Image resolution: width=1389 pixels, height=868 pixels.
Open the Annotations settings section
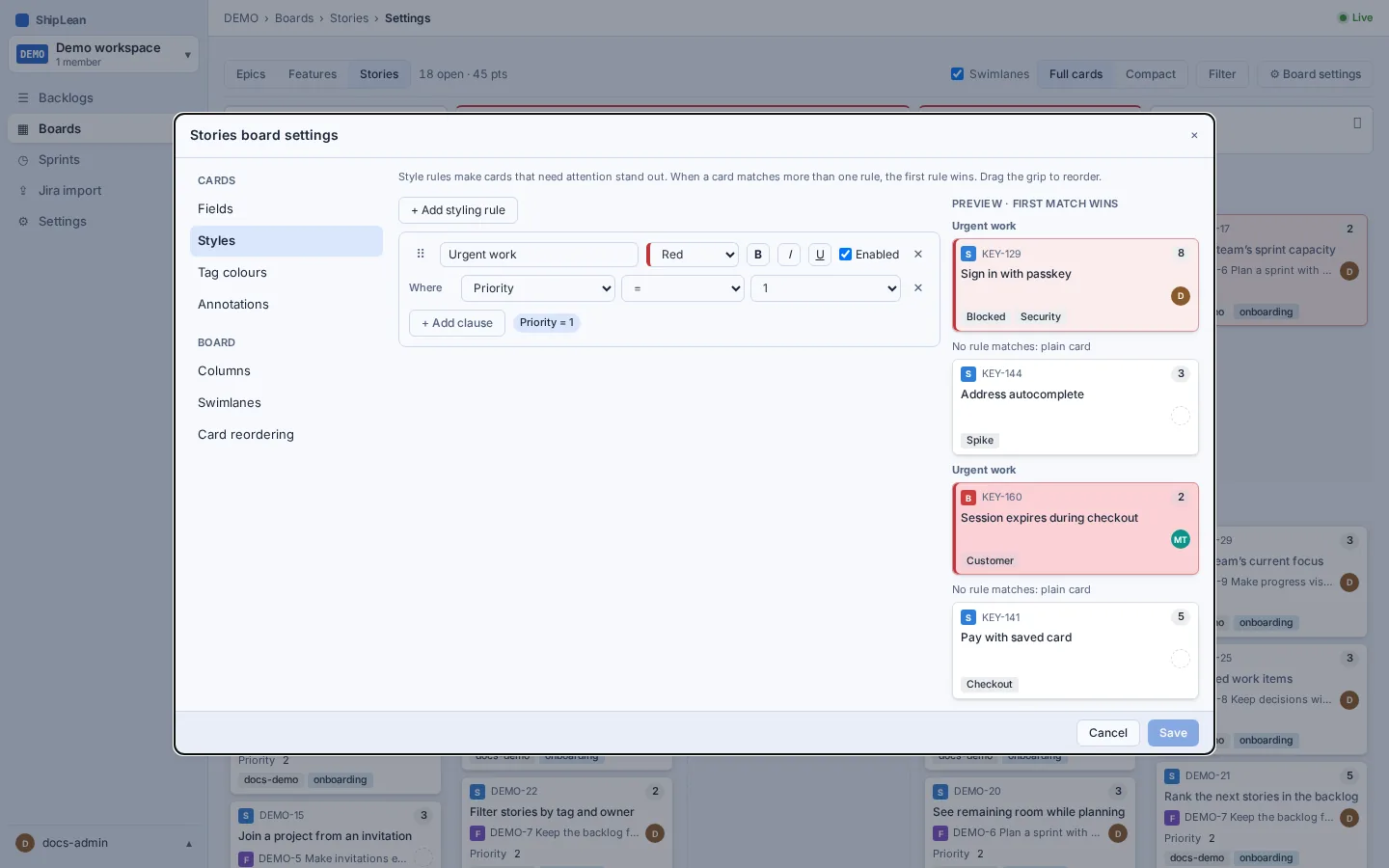click(286, 305)
